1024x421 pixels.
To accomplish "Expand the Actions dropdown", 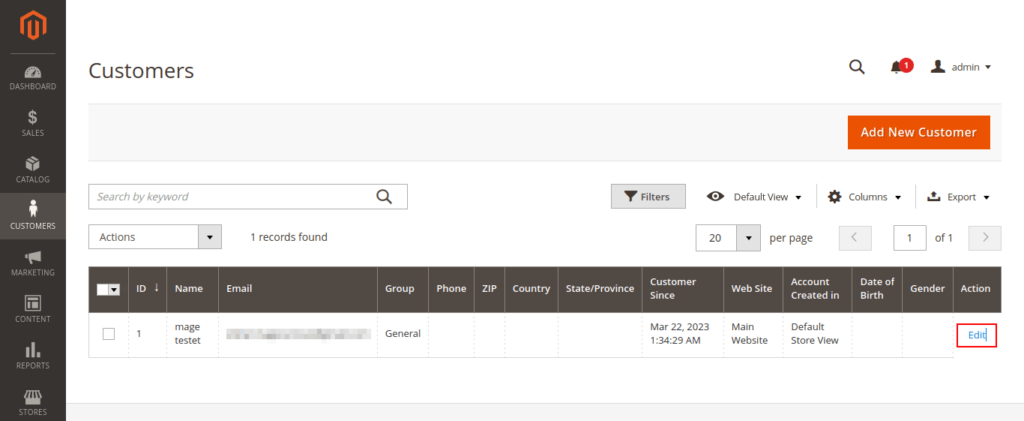I will pyautogui.click(x=155, y=237).
